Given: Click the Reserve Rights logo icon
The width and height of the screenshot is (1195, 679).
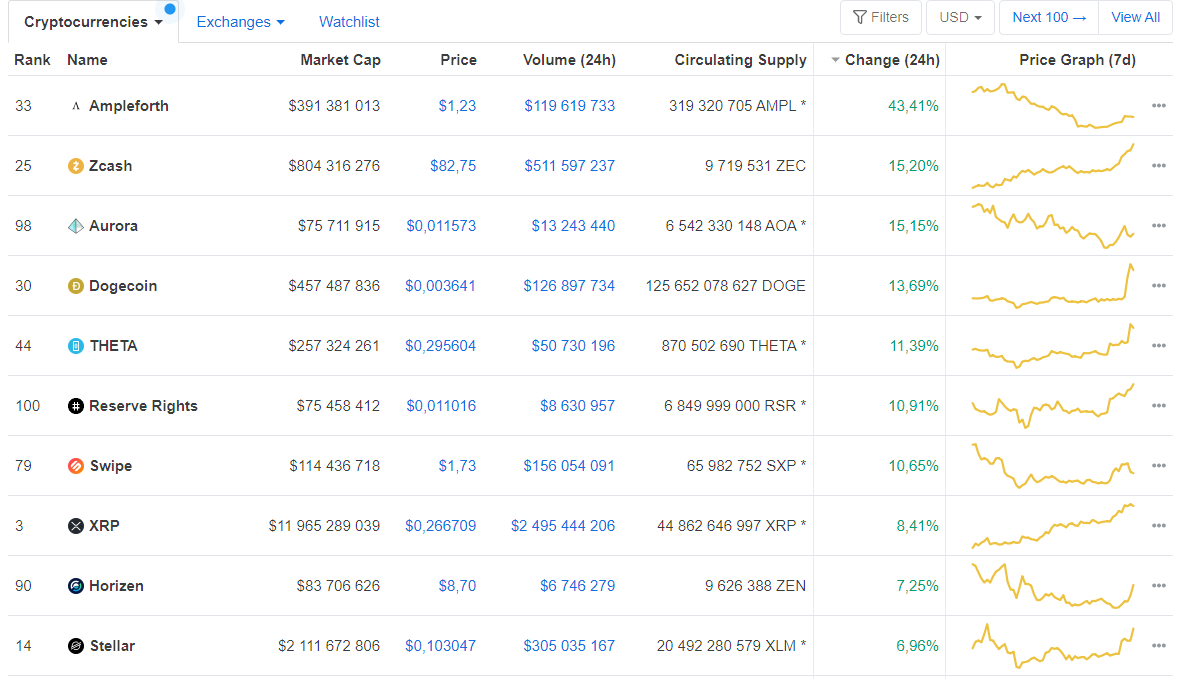Looking at the screenshot, I should click(75, 406).
